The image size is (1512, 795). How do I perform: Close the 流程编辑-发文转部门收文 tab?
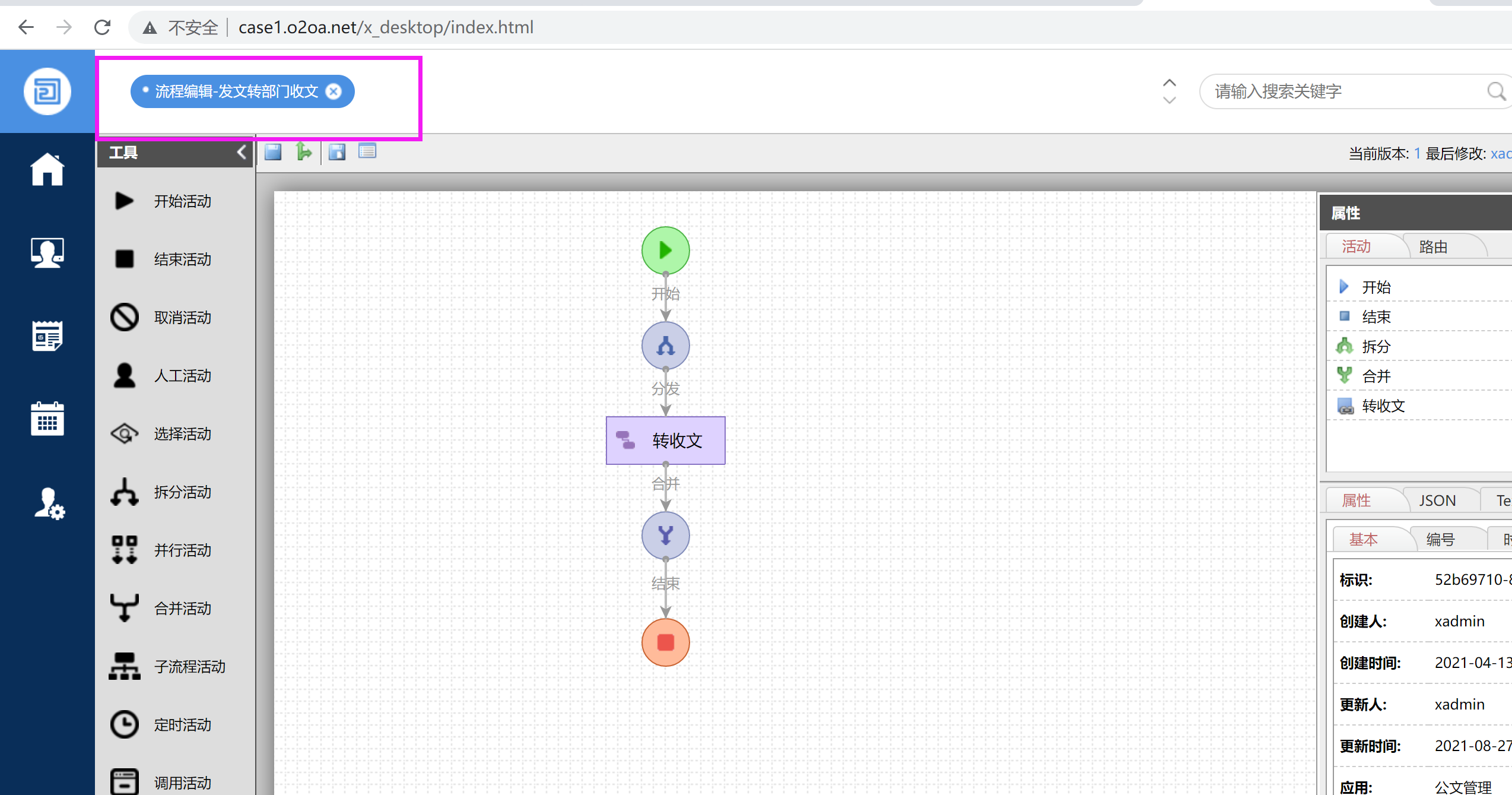tap(334, 91)
